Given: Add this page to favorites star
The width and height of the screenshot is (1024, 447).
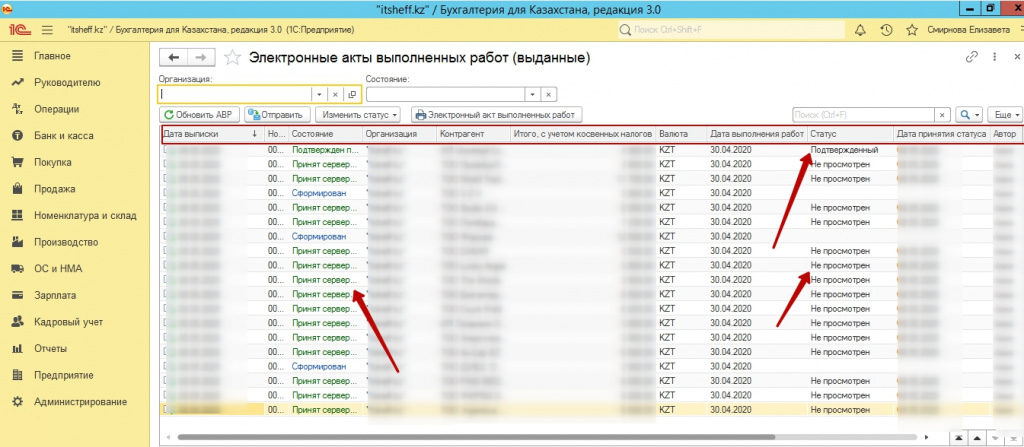Looking at the screenshot, I should pyautogui.click(x=232, y=58).
